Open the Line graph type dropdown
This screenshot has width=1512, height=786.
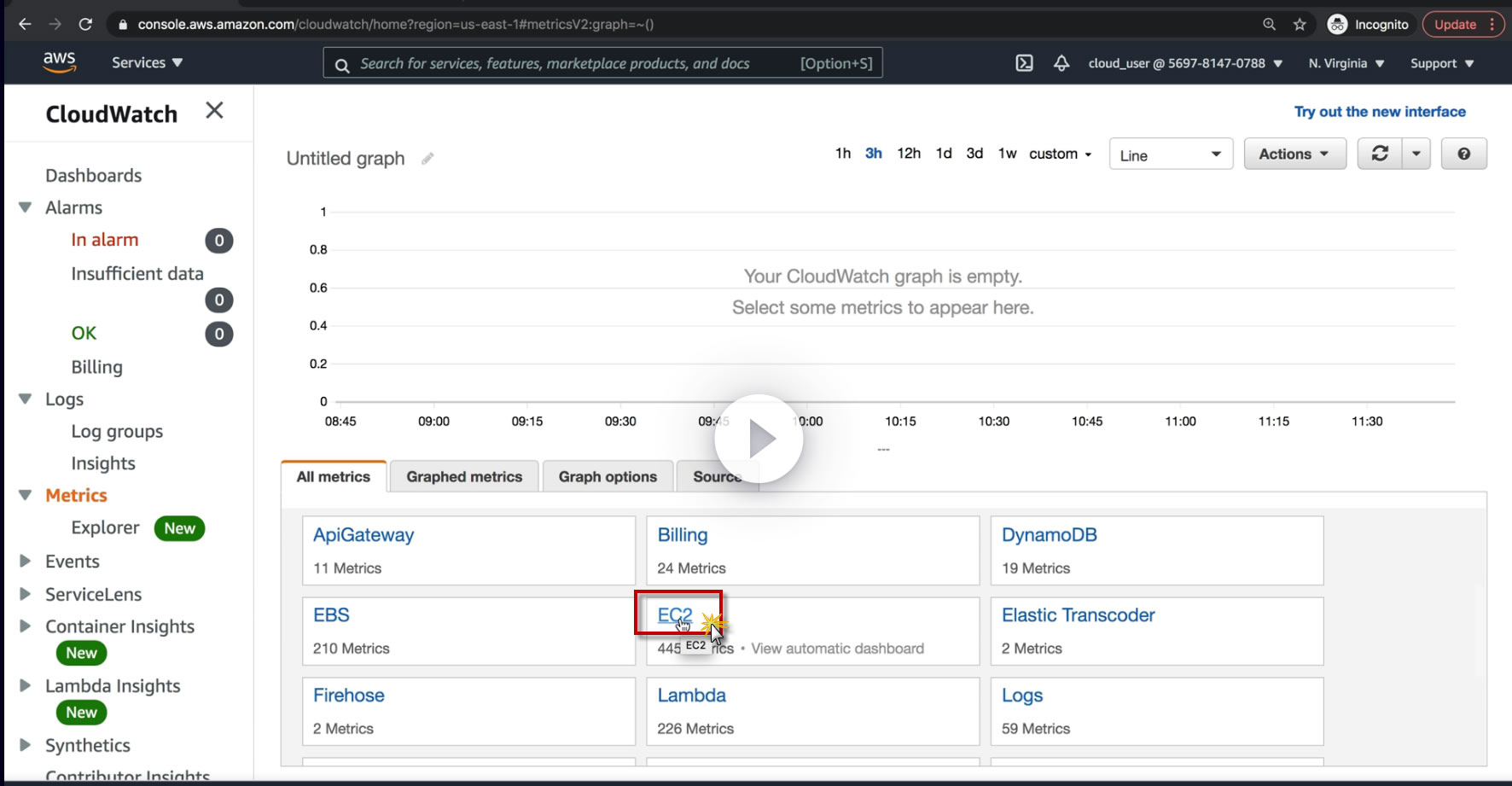pos(1171,154)
